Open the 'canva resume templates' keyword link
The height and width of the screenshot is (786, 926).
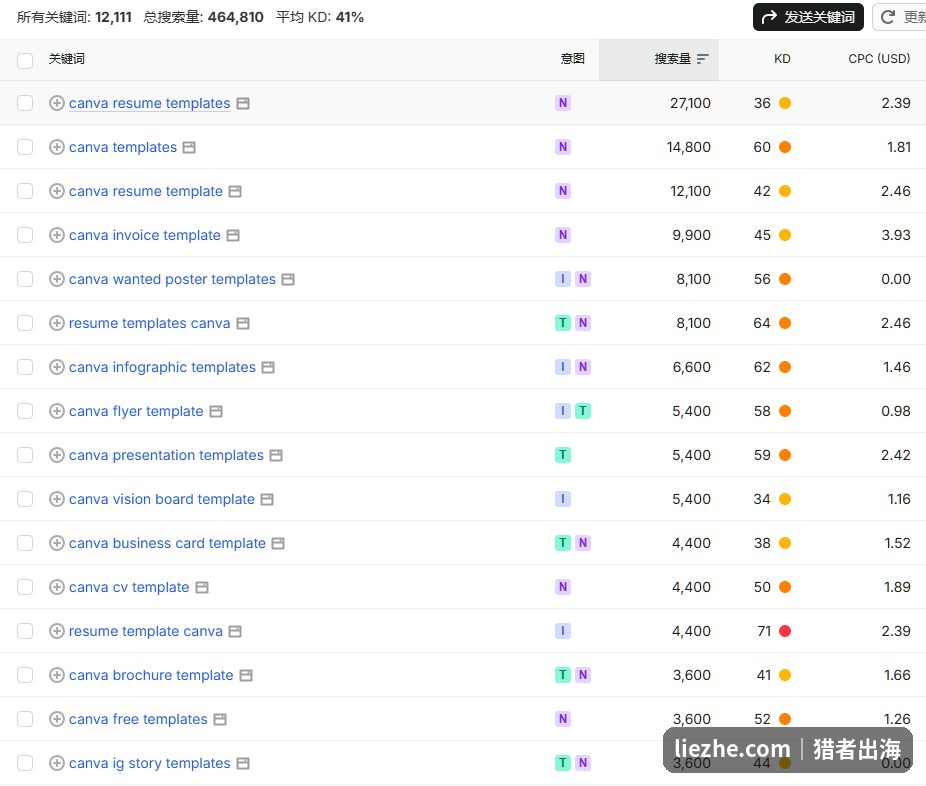[149, 103]
